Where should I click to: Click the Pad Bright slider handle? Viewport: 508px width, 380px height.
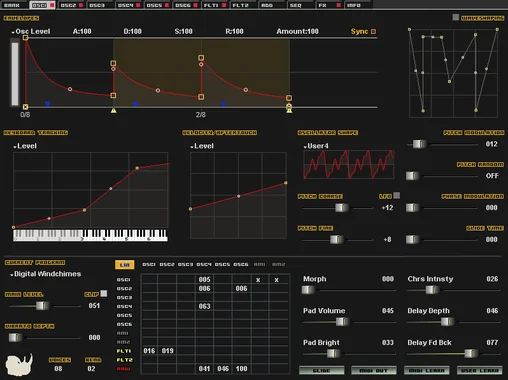334,353
